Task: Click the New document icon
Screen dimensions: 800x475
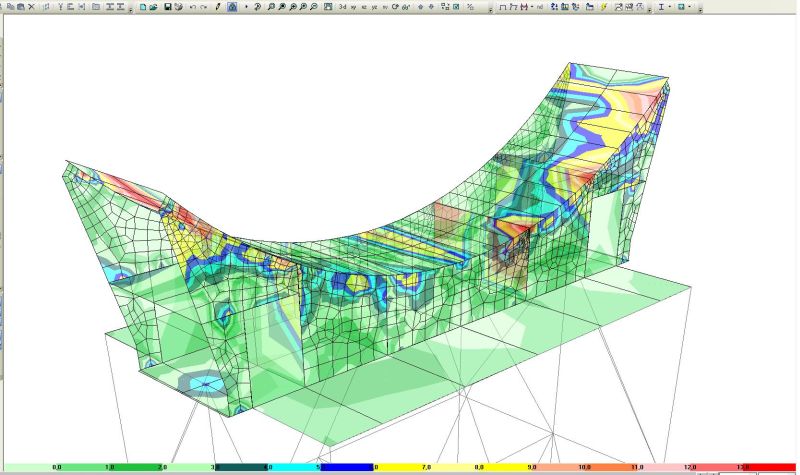Action: [143, 6]
